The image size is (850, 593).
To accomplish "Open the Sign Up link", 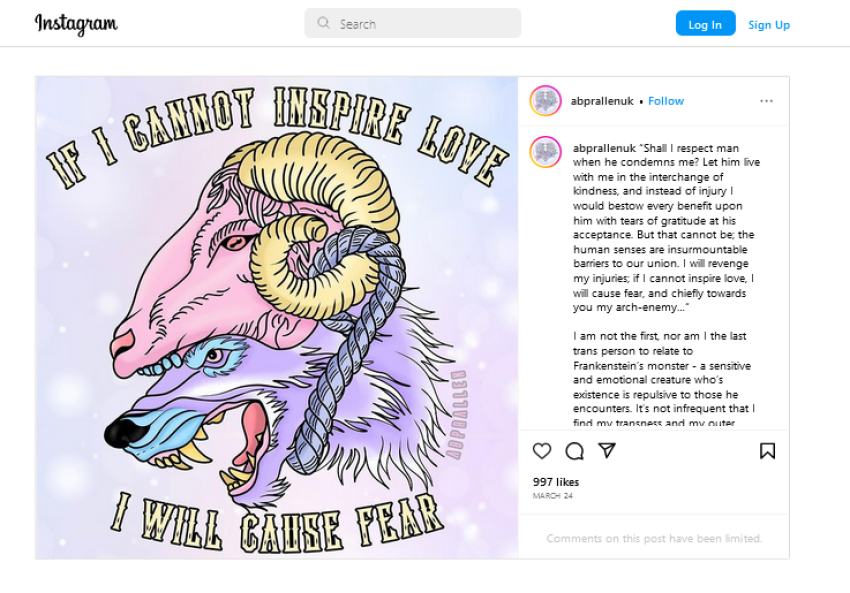I will click(x=769, y=23).
